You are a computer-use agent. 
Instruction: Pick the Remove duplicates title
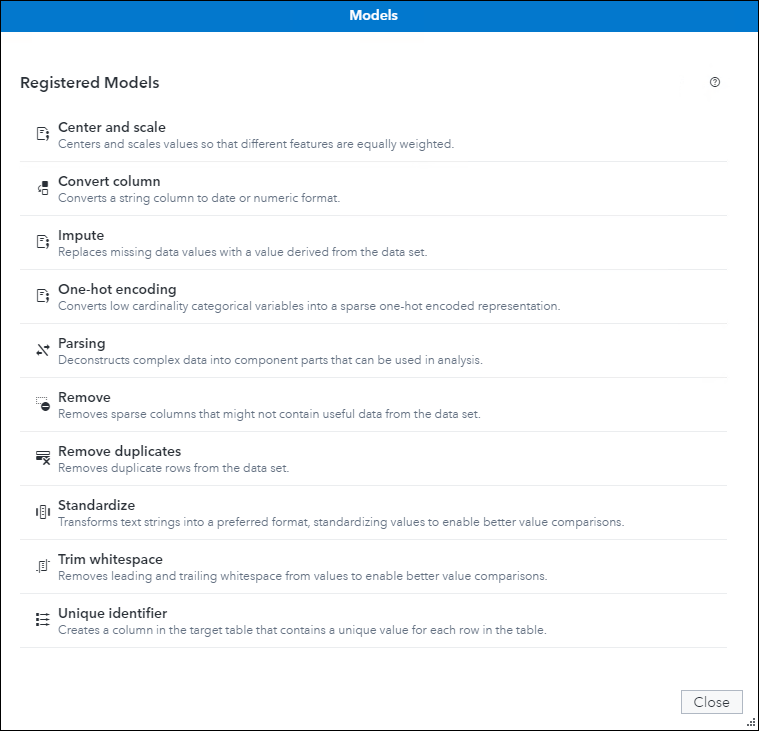click(120, 451)
